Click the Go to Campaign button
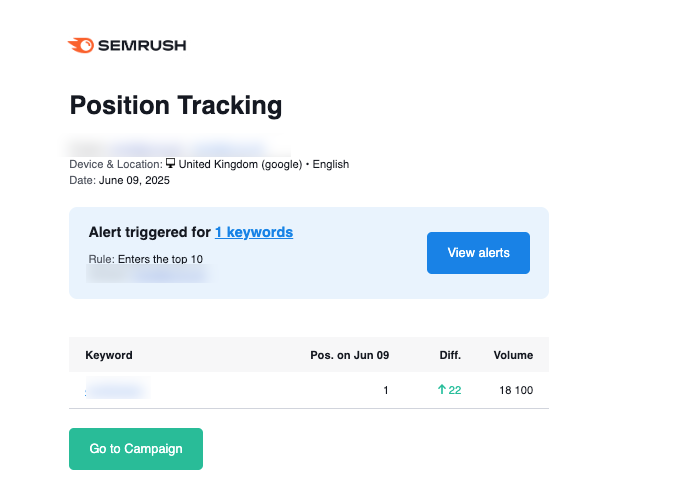 [x=136, y=449]
